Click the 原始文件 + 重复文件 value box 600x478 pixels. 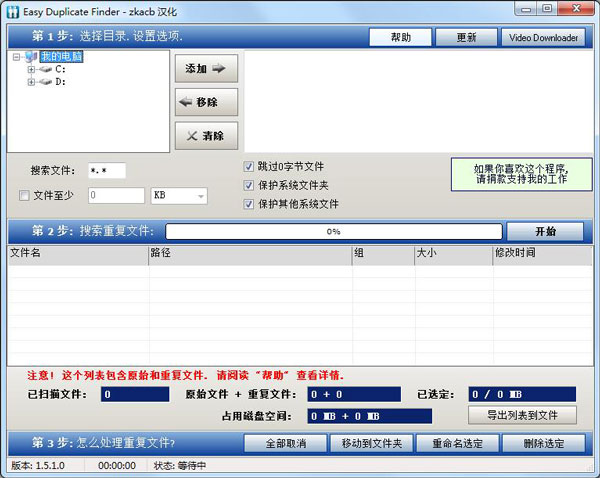click(354, 395)
